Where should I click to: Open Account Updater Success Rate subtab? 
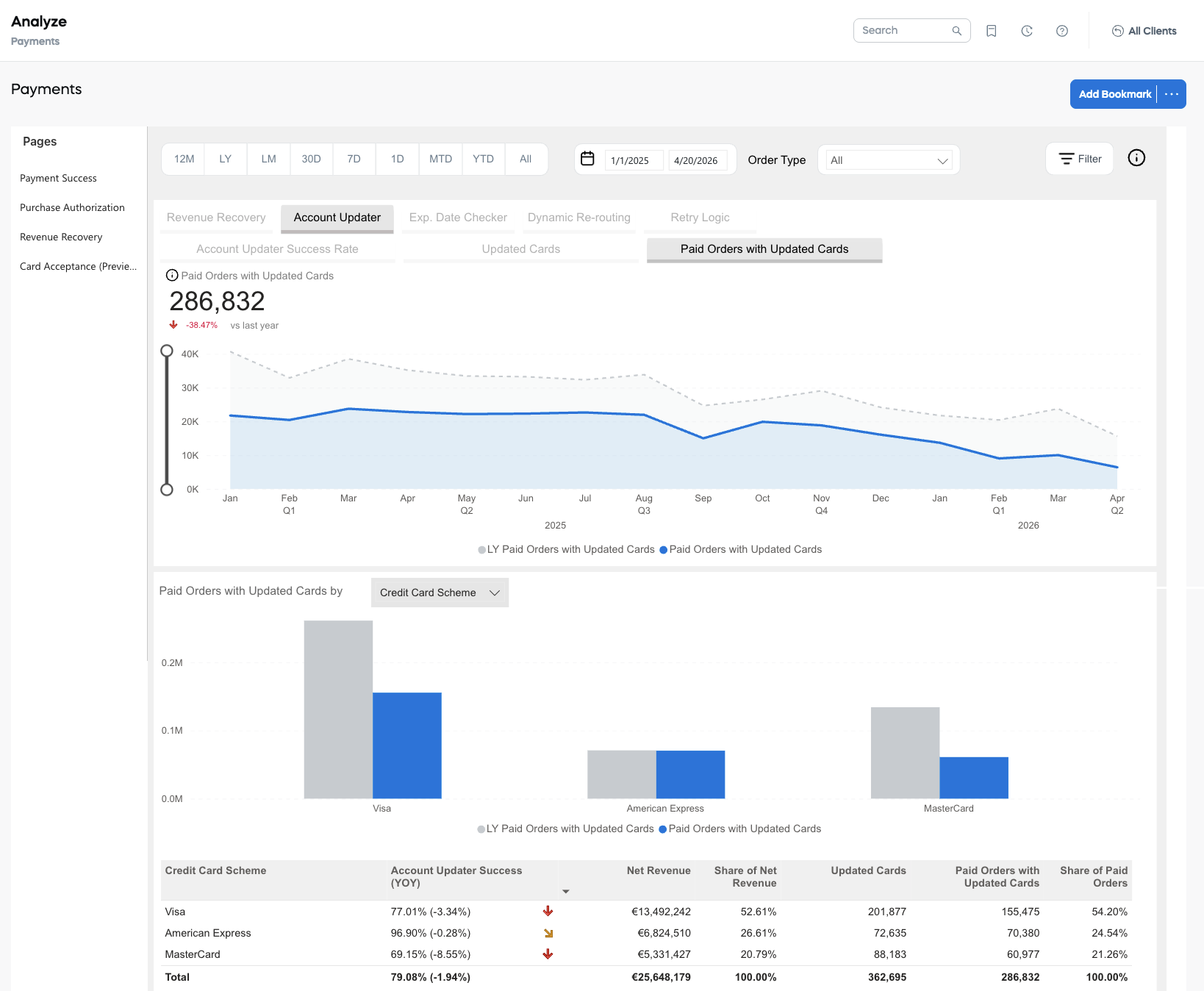277,249
